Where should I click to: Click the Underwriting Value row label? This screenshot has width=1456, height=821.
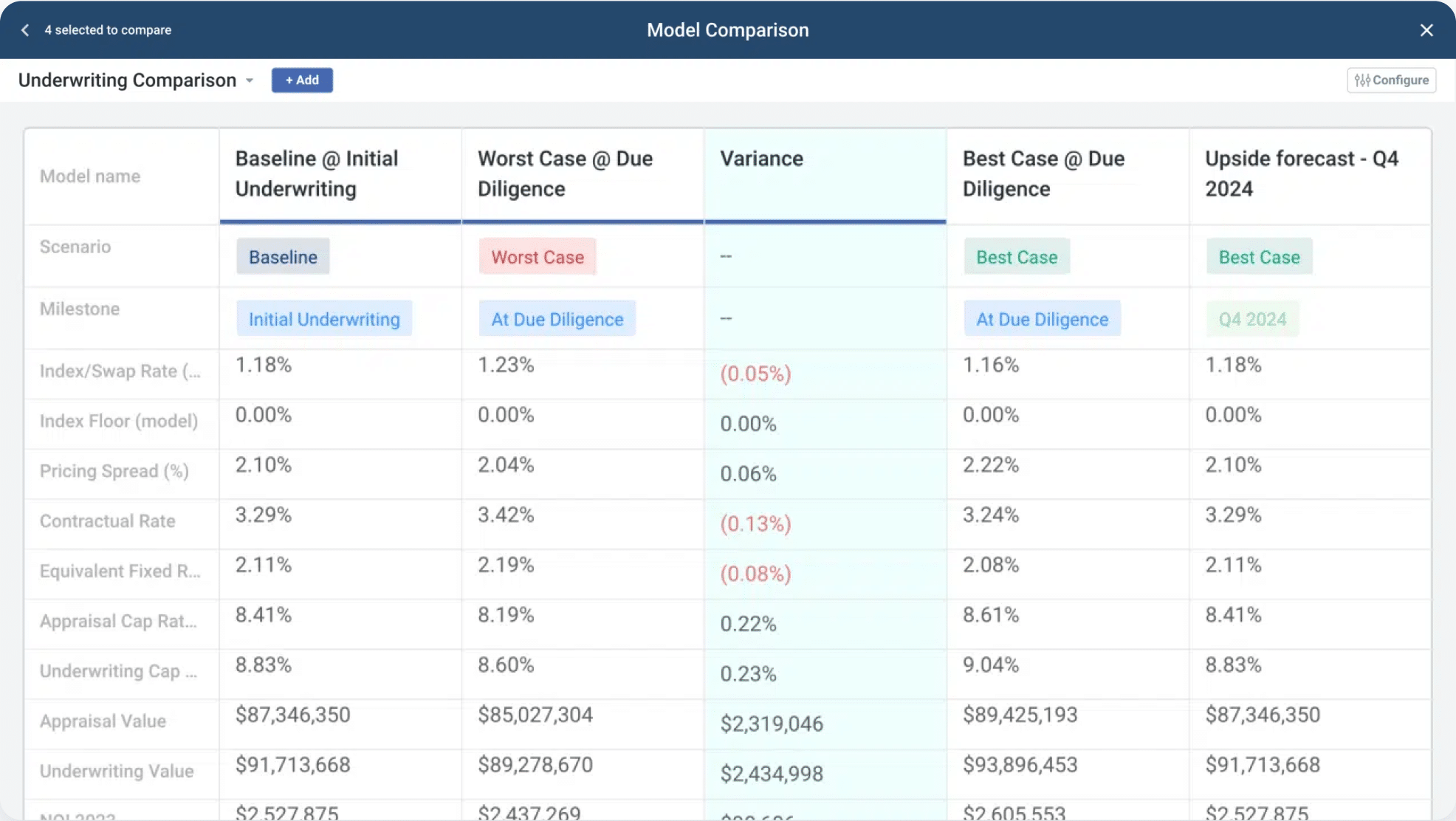tap(117, 772)
